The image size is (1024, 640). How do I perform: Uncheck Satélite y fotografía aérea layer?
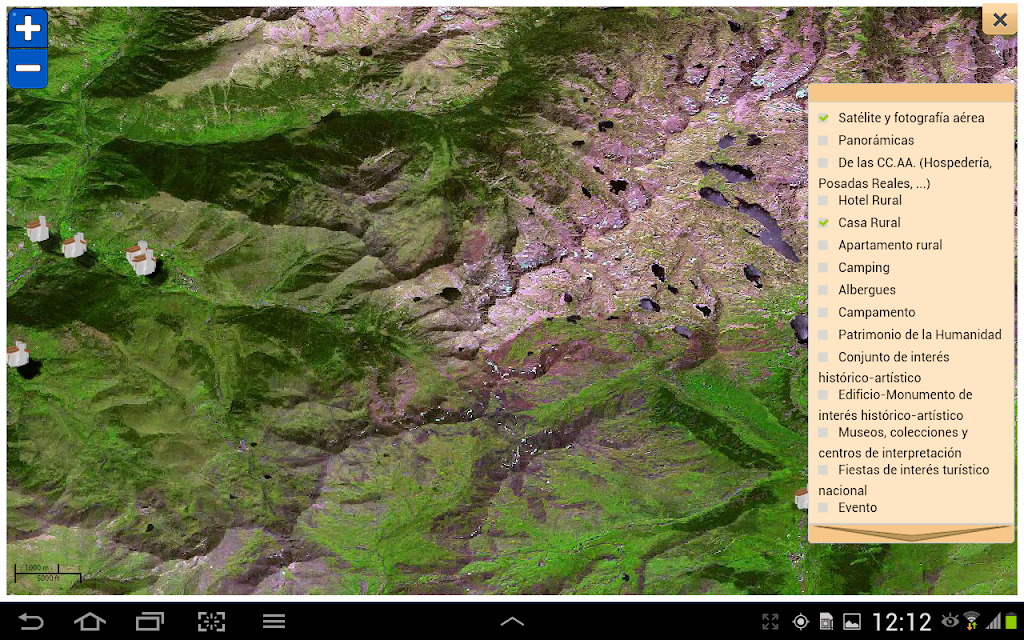click(823, 118)
